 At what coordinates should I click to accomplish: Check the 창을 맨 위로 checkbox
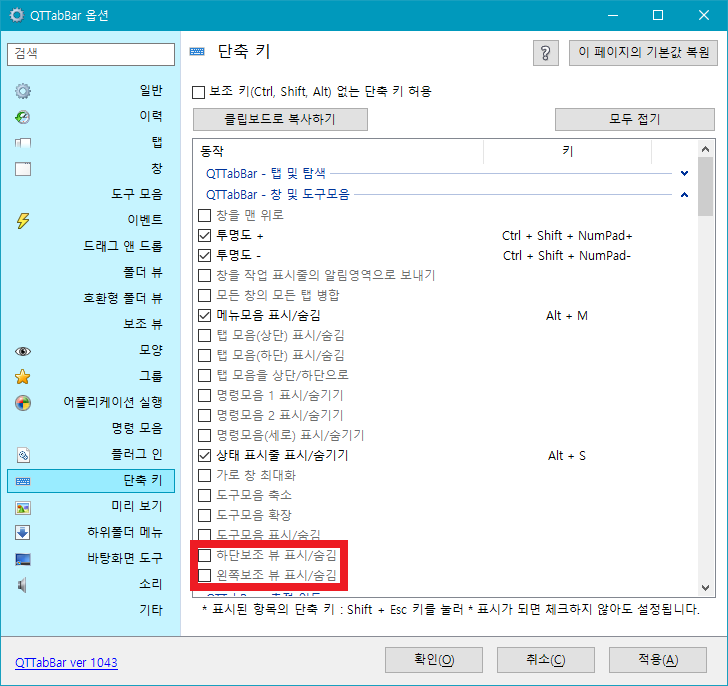click(x=204, y=215)
